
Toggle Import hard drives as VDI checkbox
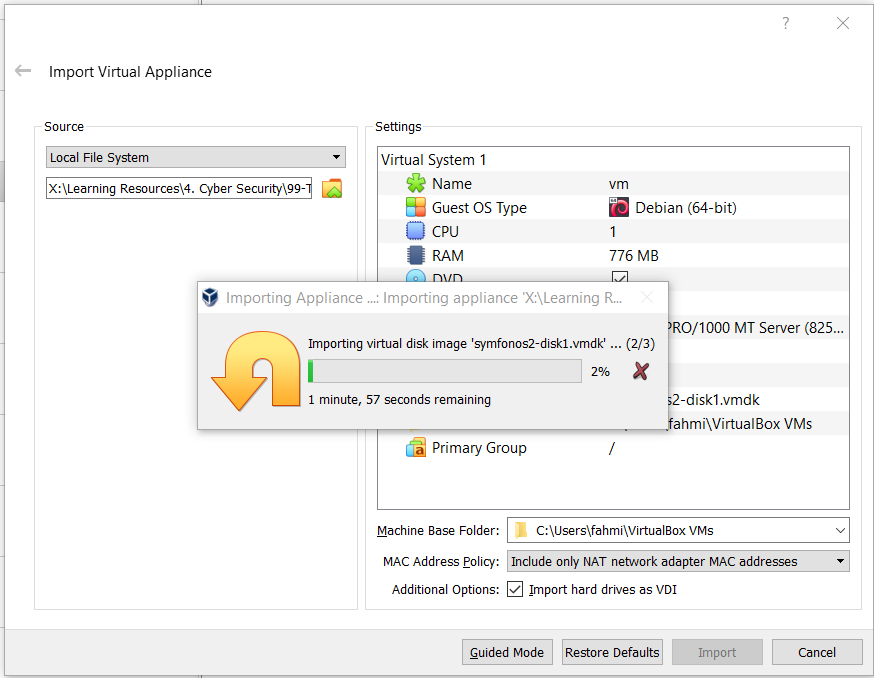coord(514,589)
